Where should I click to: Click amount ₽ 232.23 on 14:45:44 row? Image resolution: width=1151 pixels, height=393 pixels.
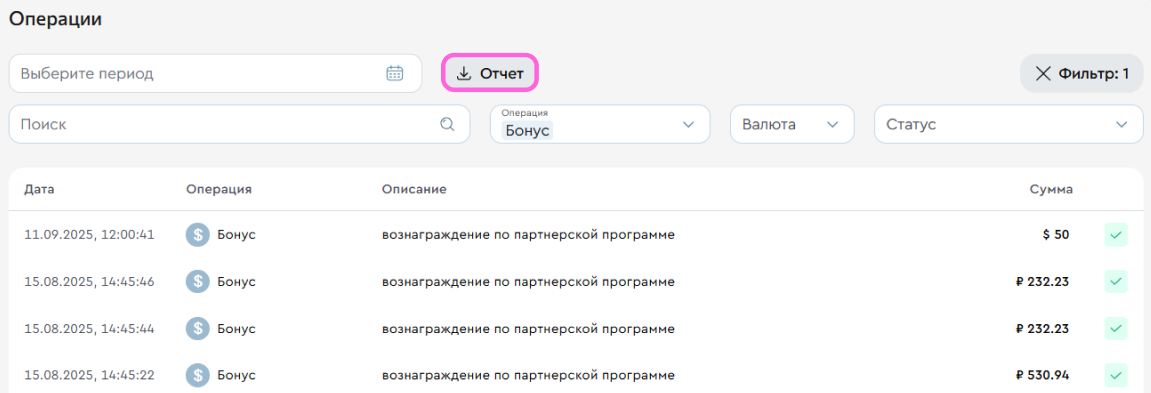pyautogui.click(x=1042, y=329)
